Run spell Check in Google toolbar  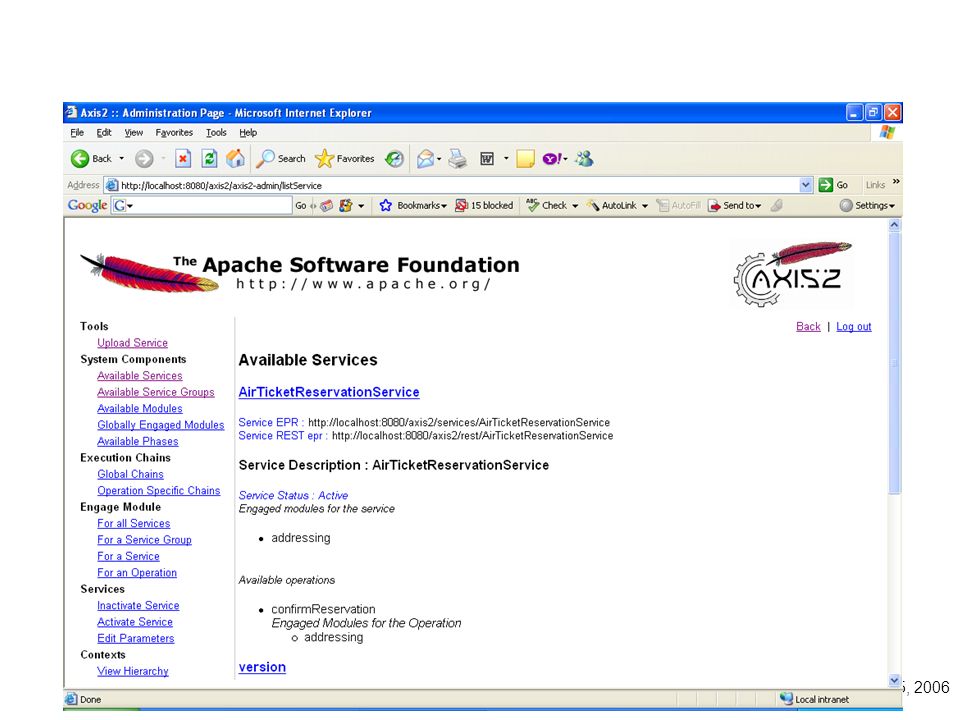[x=547, y=206]
